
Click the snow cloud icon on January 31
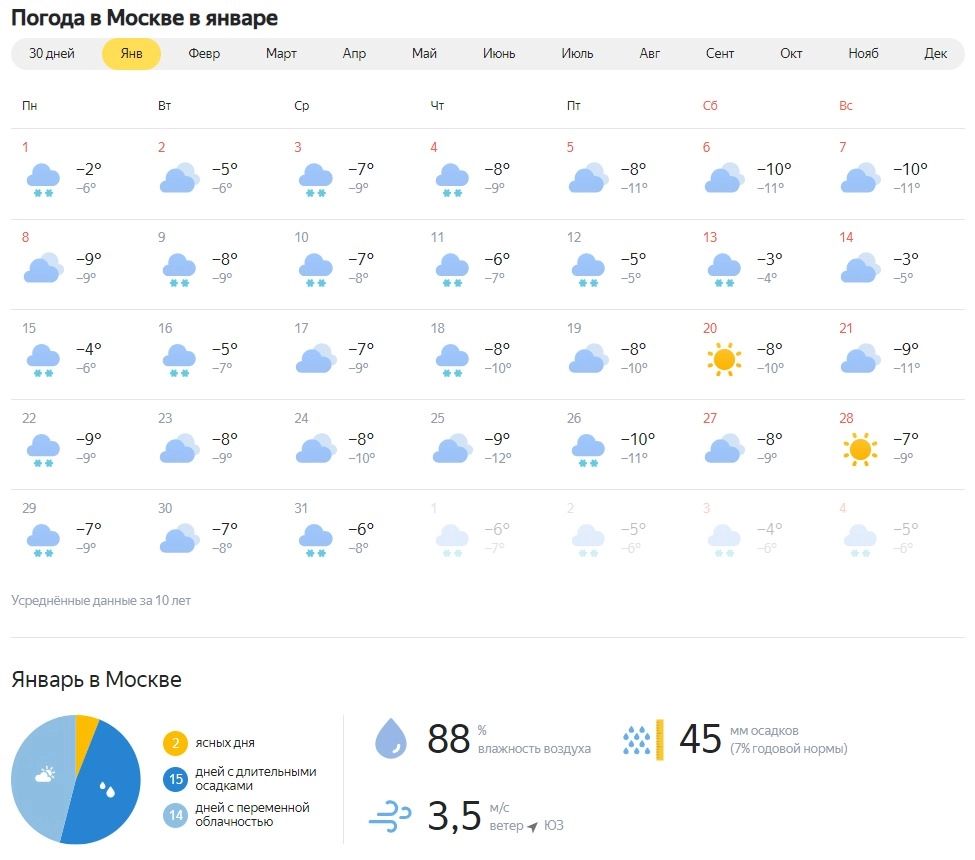tap(315, 540)
